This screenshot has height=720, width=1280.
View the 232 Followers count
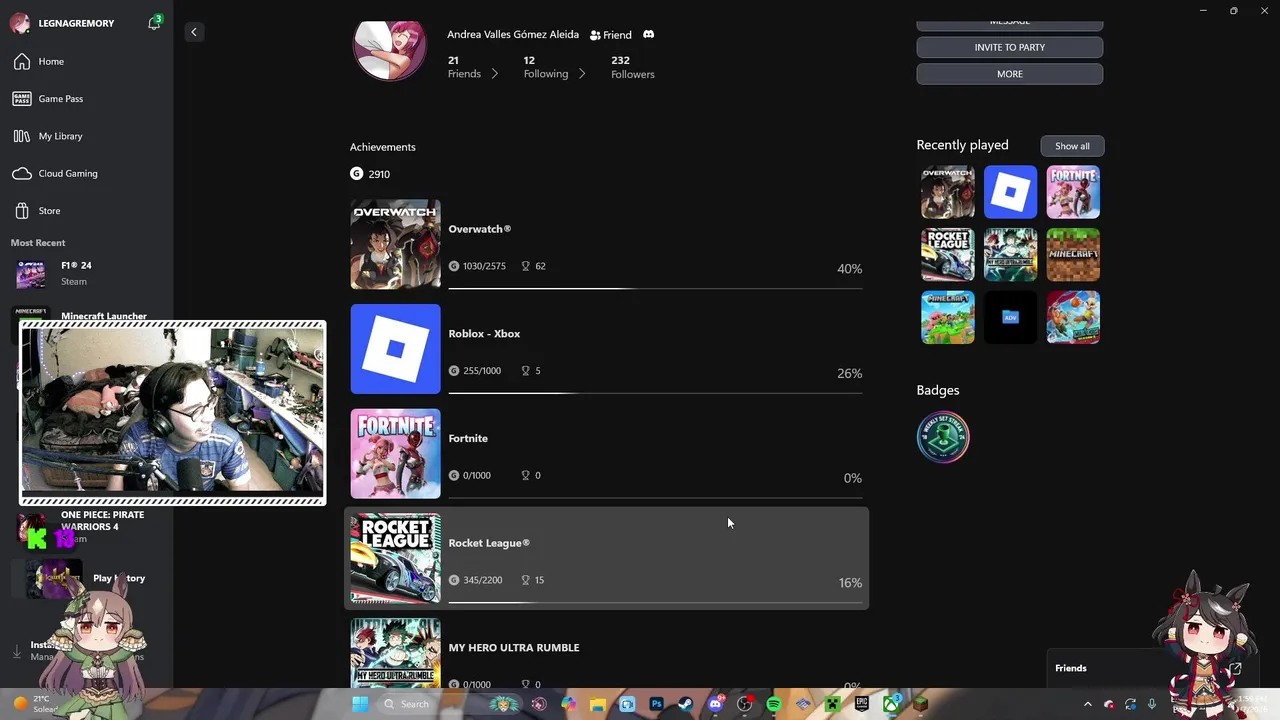(x=633, y=67)
